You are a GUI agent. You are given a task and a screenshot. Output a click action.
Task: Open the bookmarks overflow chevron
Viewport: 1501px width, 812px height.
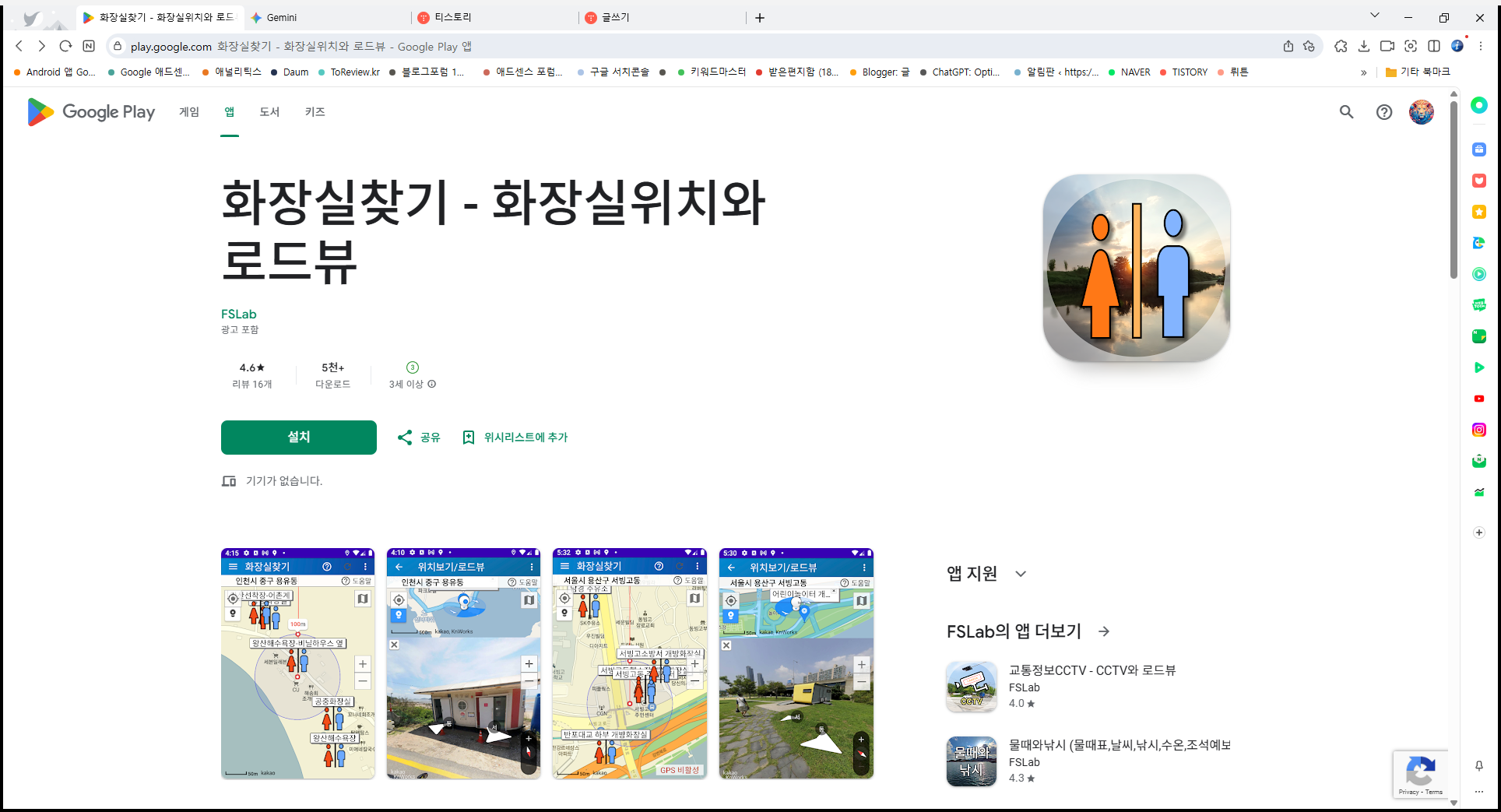click(x=1364, y=72)
